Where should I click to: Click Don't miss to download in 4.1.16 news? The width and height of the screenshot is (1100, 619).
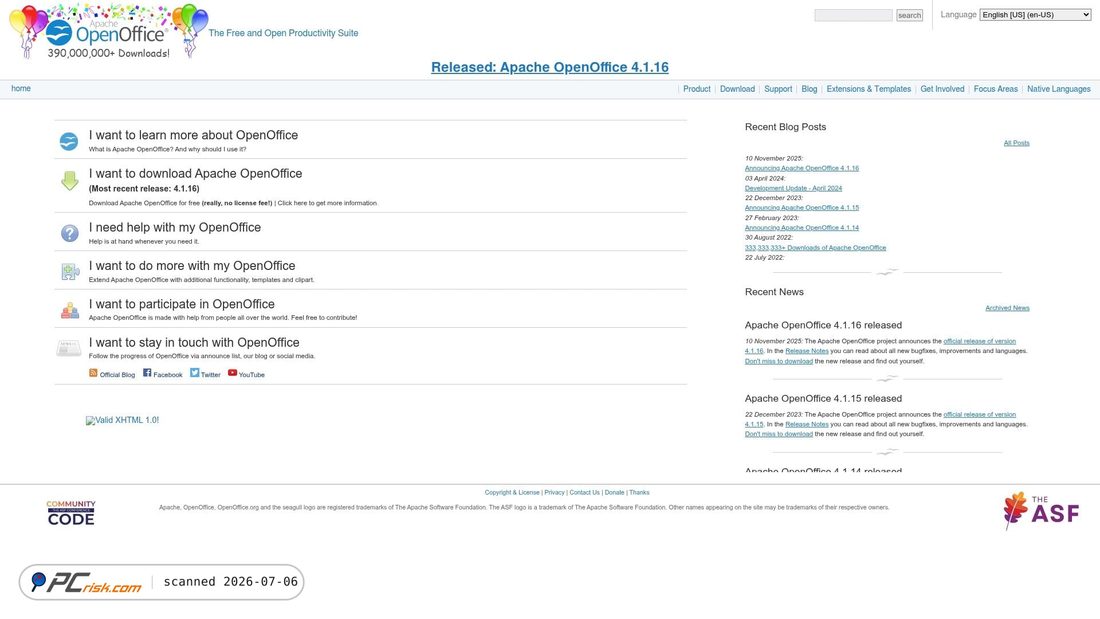(779, 361)
